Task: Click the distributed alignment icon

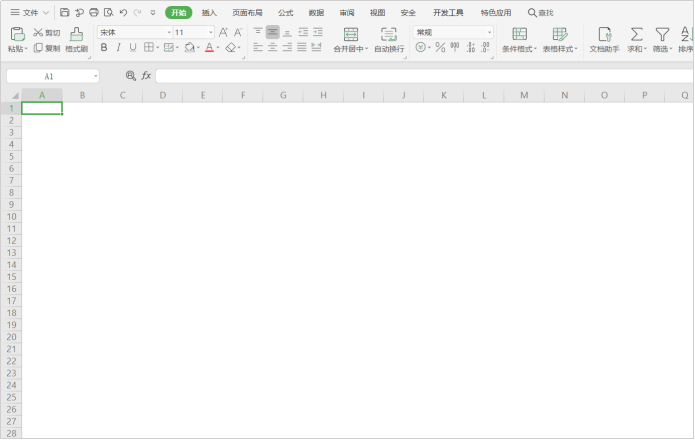Action: 316,47
